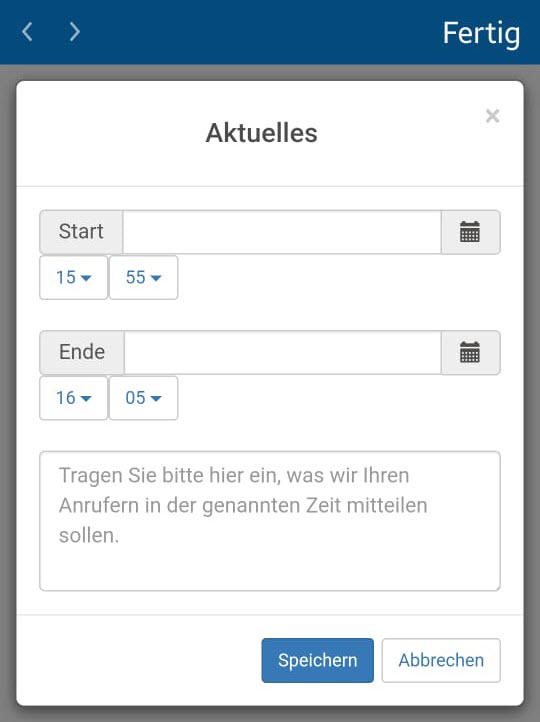Expand the Start minute dropdown showing 55
The width and height of the screenshot is (540, 722).
[143, 278]
